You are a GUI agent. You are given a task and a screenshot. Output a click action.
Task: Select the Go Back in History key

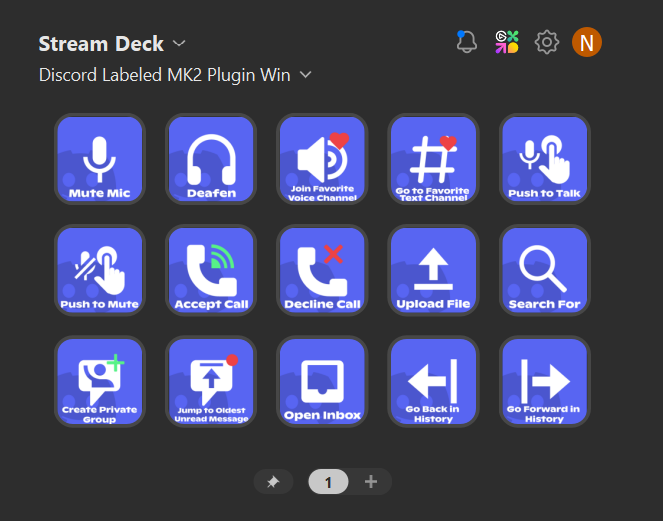coord(433,381)
